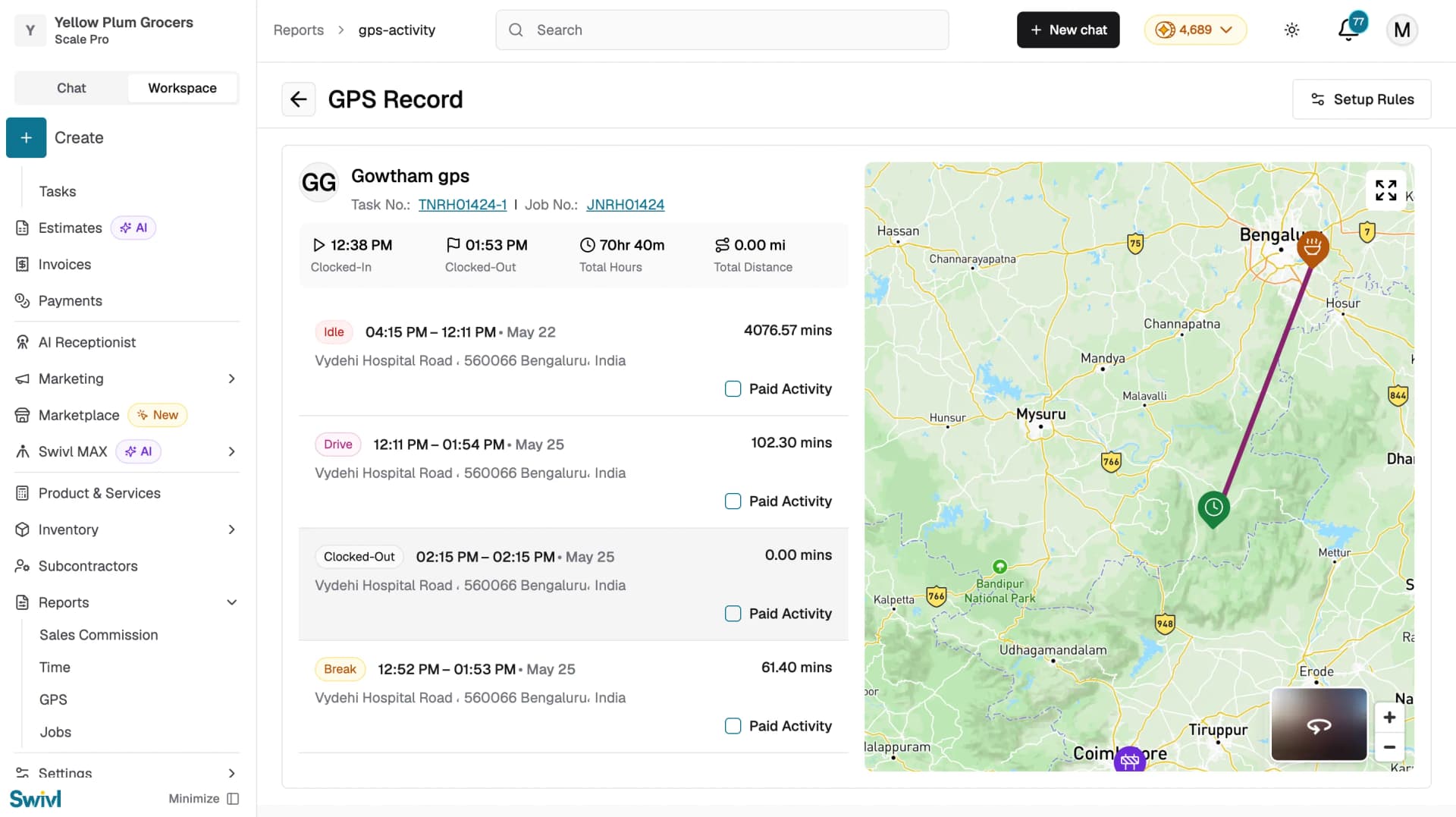The image size is (1456, 817).
Task: Click the Subcontractors people icon
Action: [23, 566]
